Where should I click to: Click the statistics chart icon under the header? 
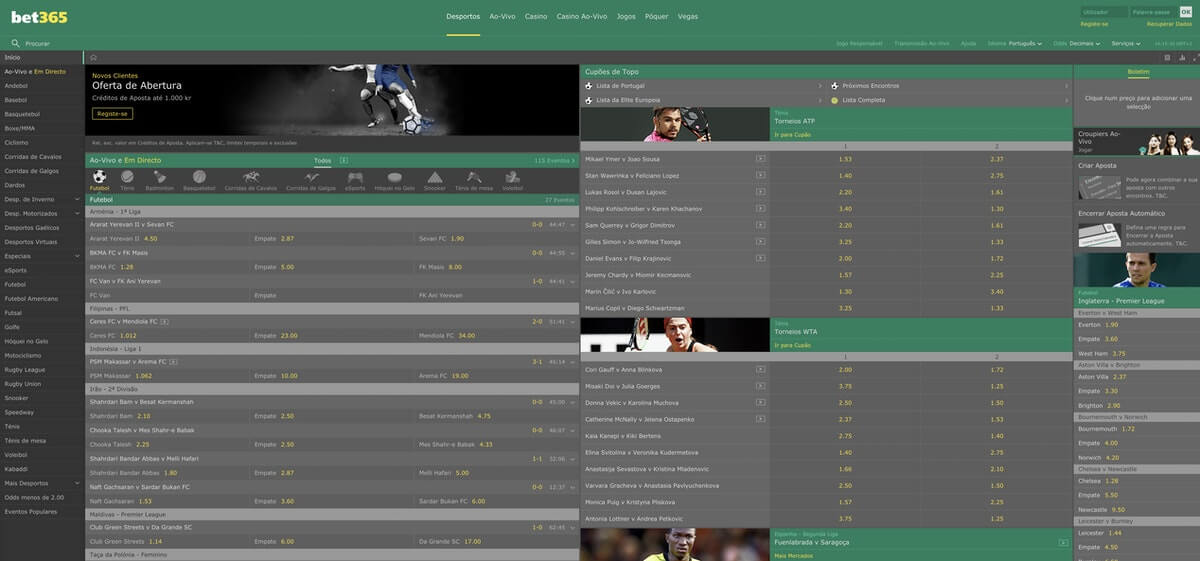point(1181,58)
